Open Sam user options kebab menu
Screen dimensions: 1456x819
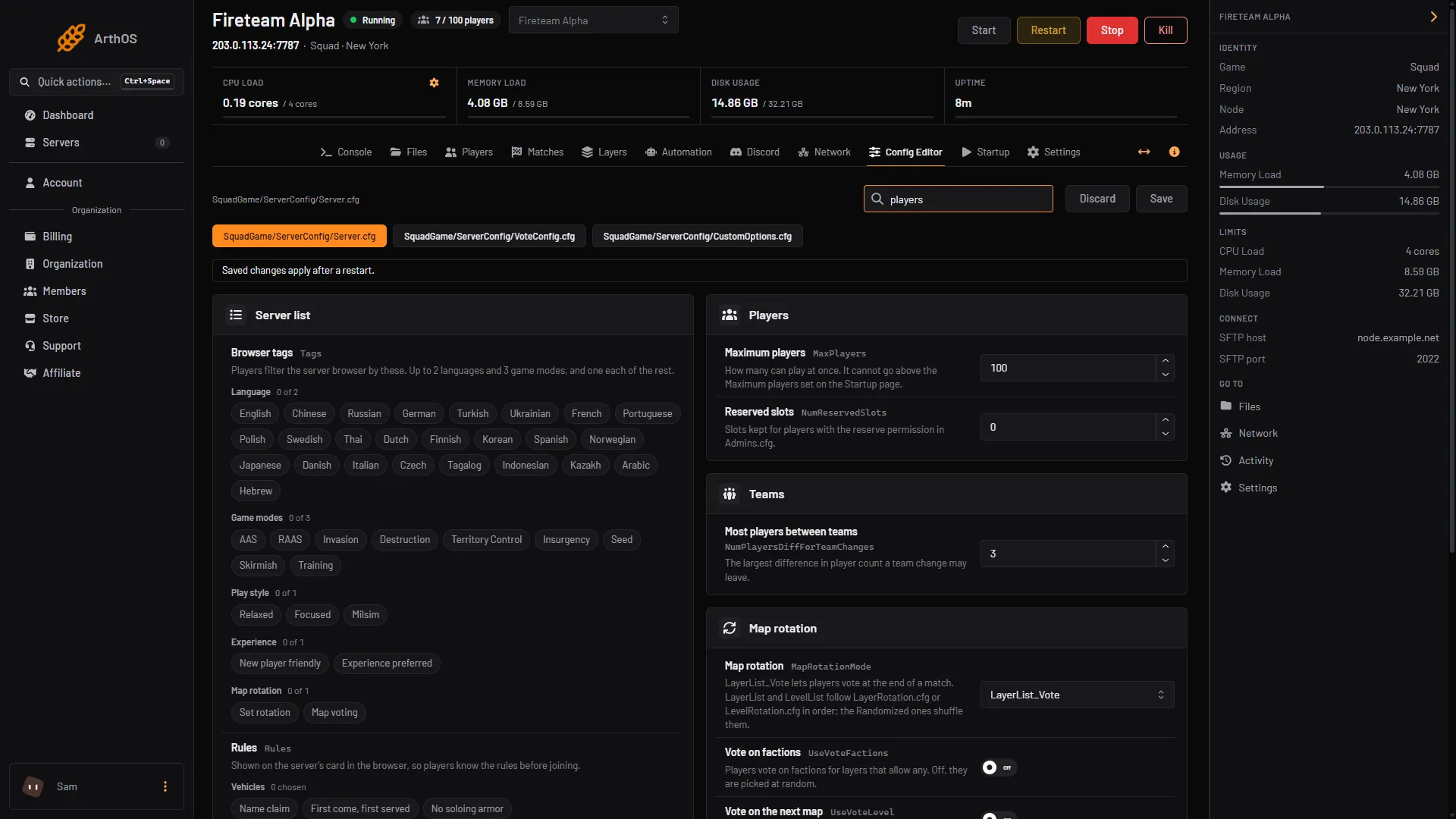click(165, 786)
